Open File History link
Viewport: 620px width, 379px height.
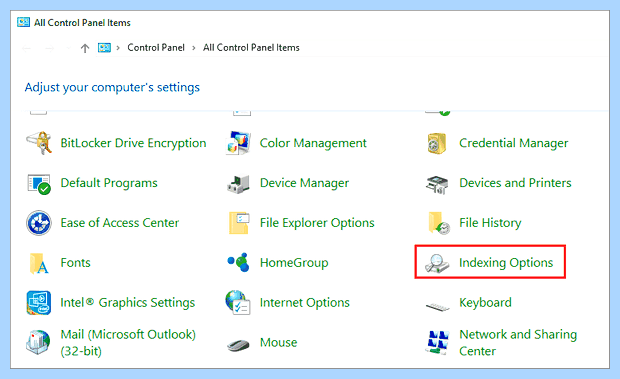pos(490,223)
